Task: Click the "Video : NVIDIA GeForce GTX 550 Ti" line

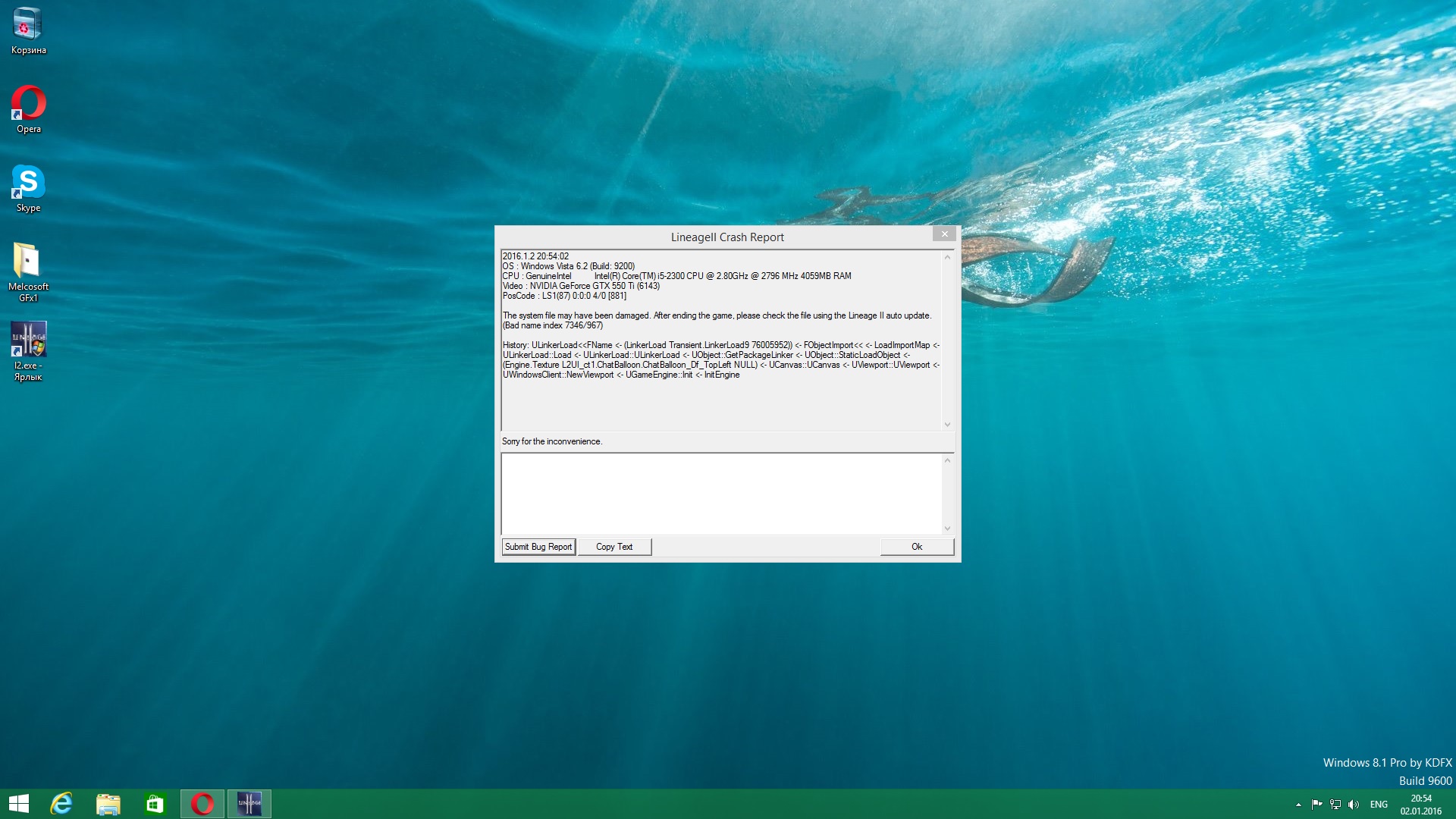Action: tap(581, 286)
